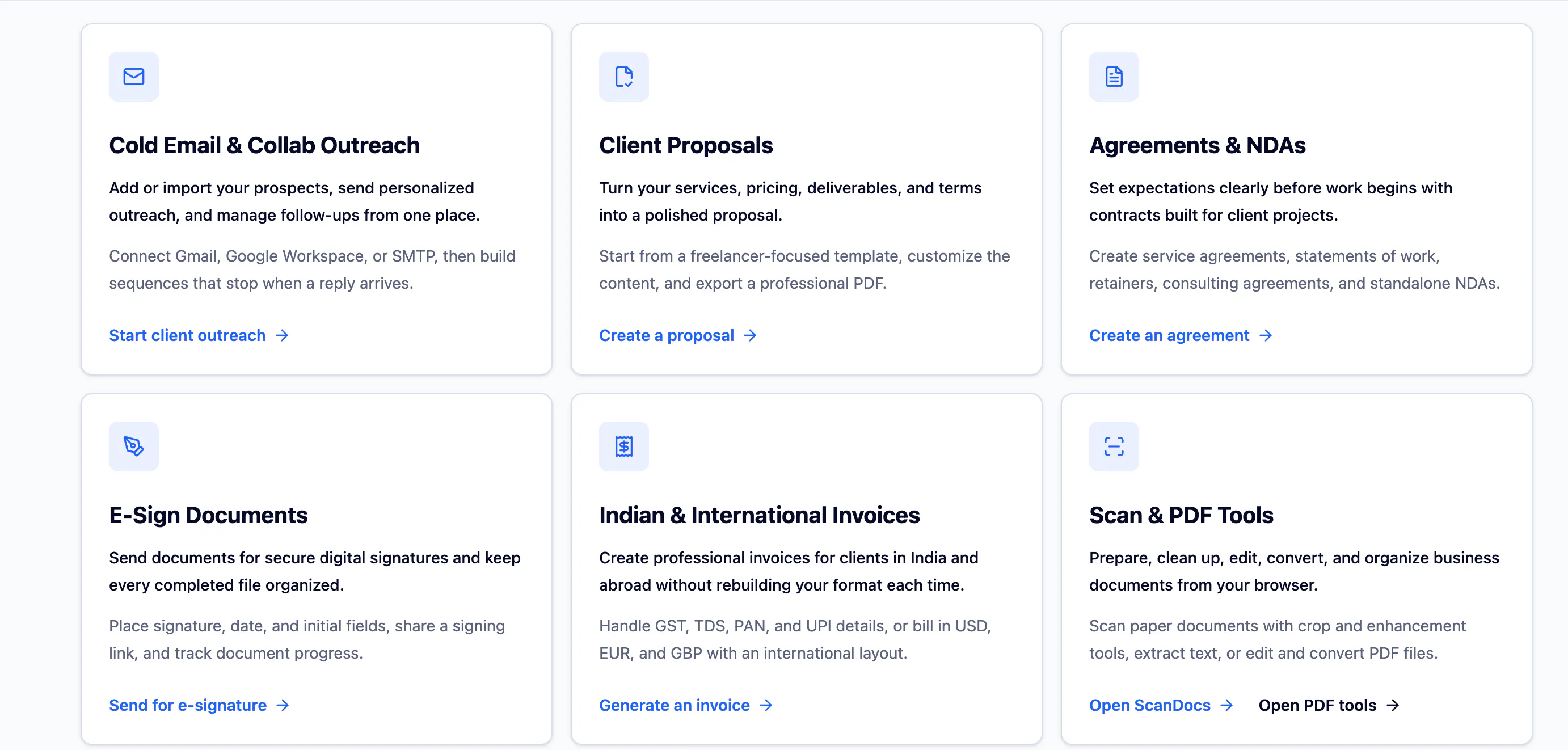Screen dimensions: 1568x750
Task: Click text 'Add or import your prospects'
Action: point(220,188)
